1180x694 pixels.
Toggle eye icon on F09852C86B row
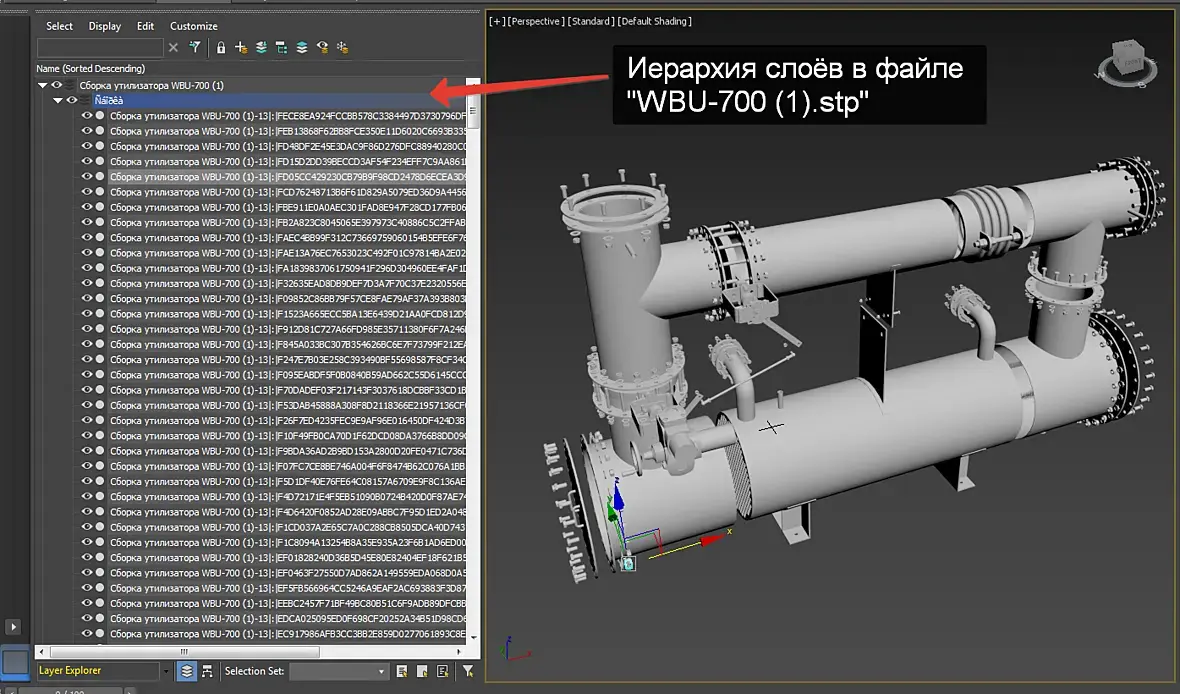click(x=87, y=298)
